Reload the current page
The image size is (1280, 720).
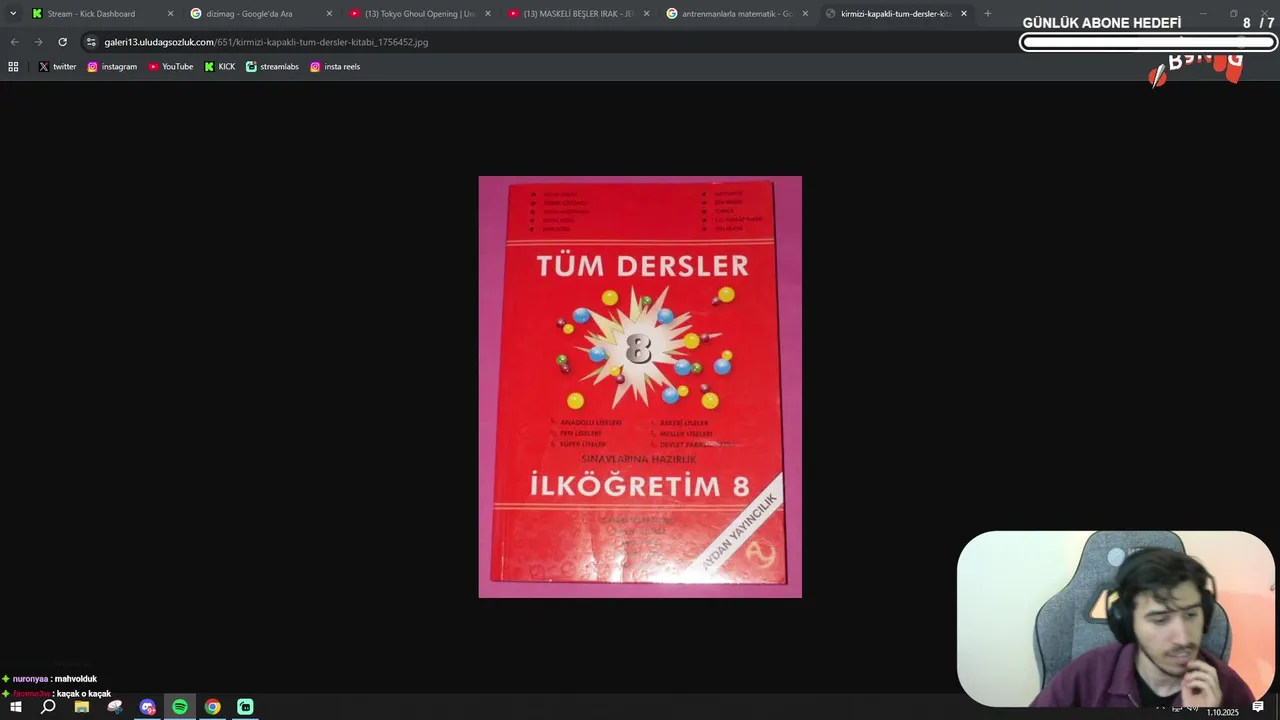[x=62, y=42]
